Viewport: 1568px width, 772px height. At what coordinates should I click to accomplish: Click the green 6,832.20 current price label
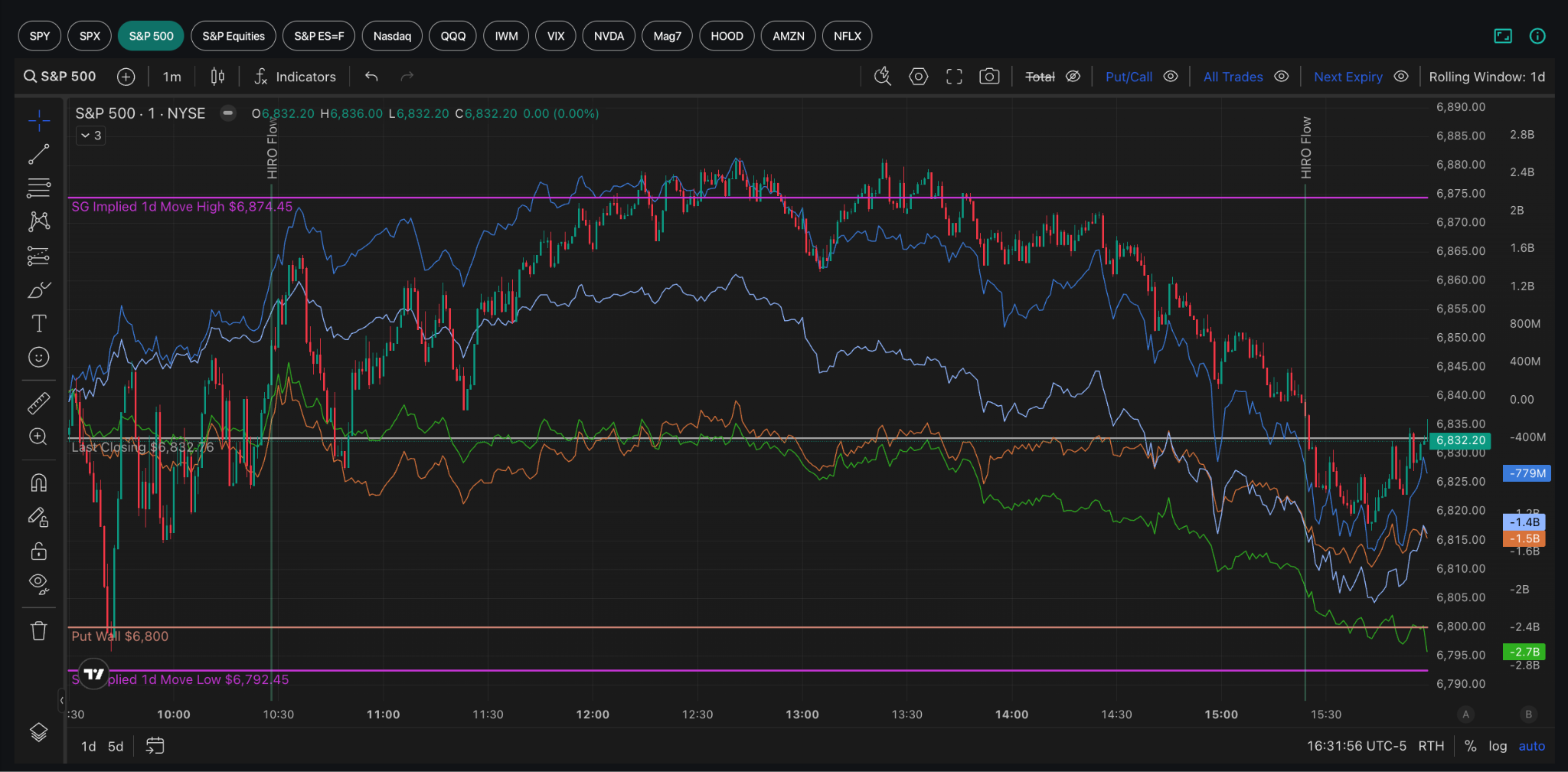click(1460, 440)
